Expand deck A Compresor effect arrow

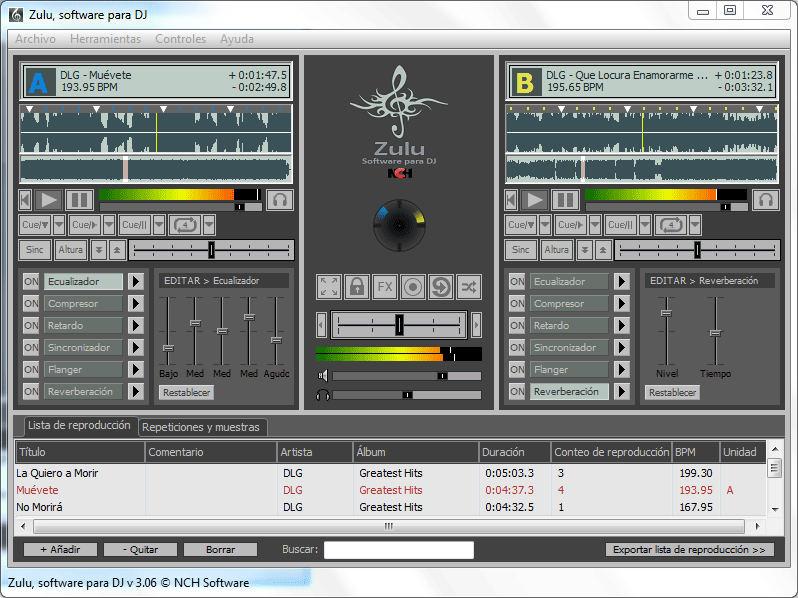tap(135, 303)
